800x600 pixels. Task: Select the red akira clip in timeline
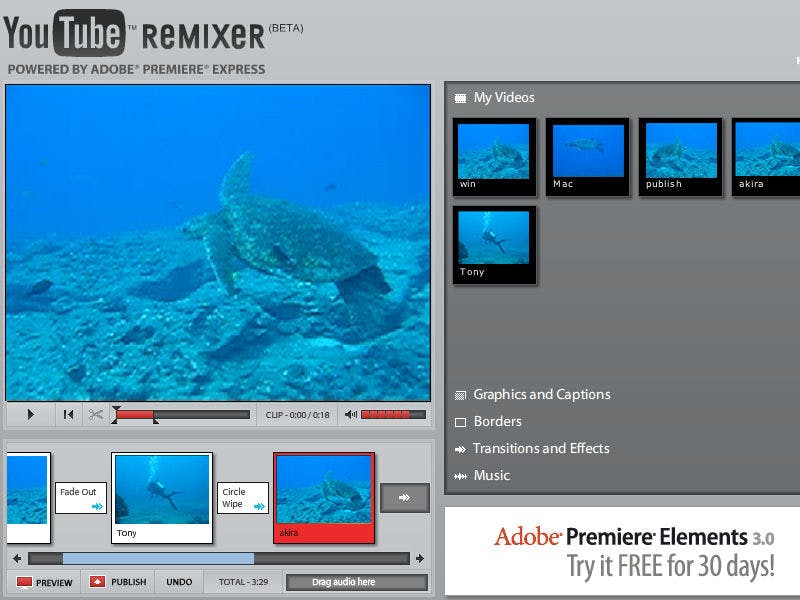coord(324,498)
